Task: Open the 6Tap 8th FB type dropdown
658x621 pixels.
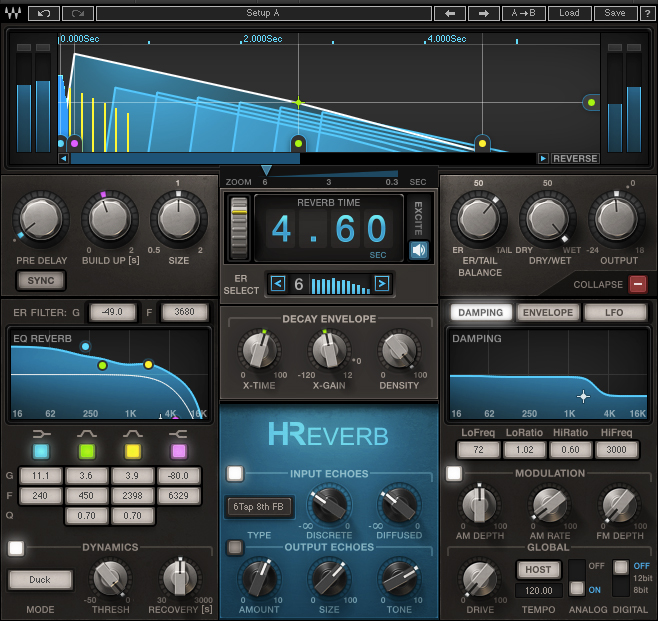Action: click(x=259, y=506)
